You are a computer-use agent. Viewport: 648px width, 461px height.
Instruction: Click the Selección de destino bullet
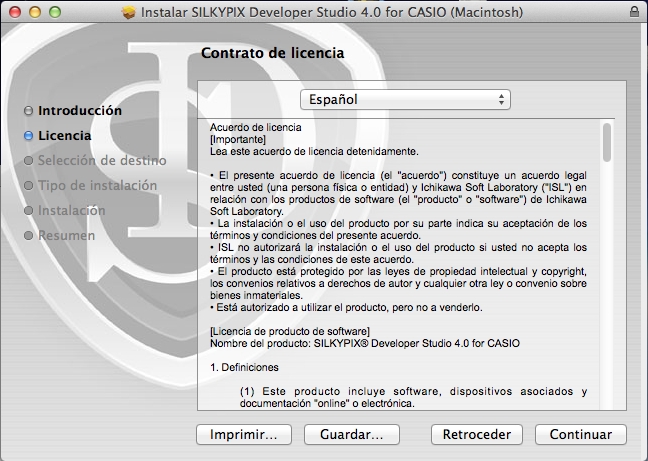tap(29, 160)
